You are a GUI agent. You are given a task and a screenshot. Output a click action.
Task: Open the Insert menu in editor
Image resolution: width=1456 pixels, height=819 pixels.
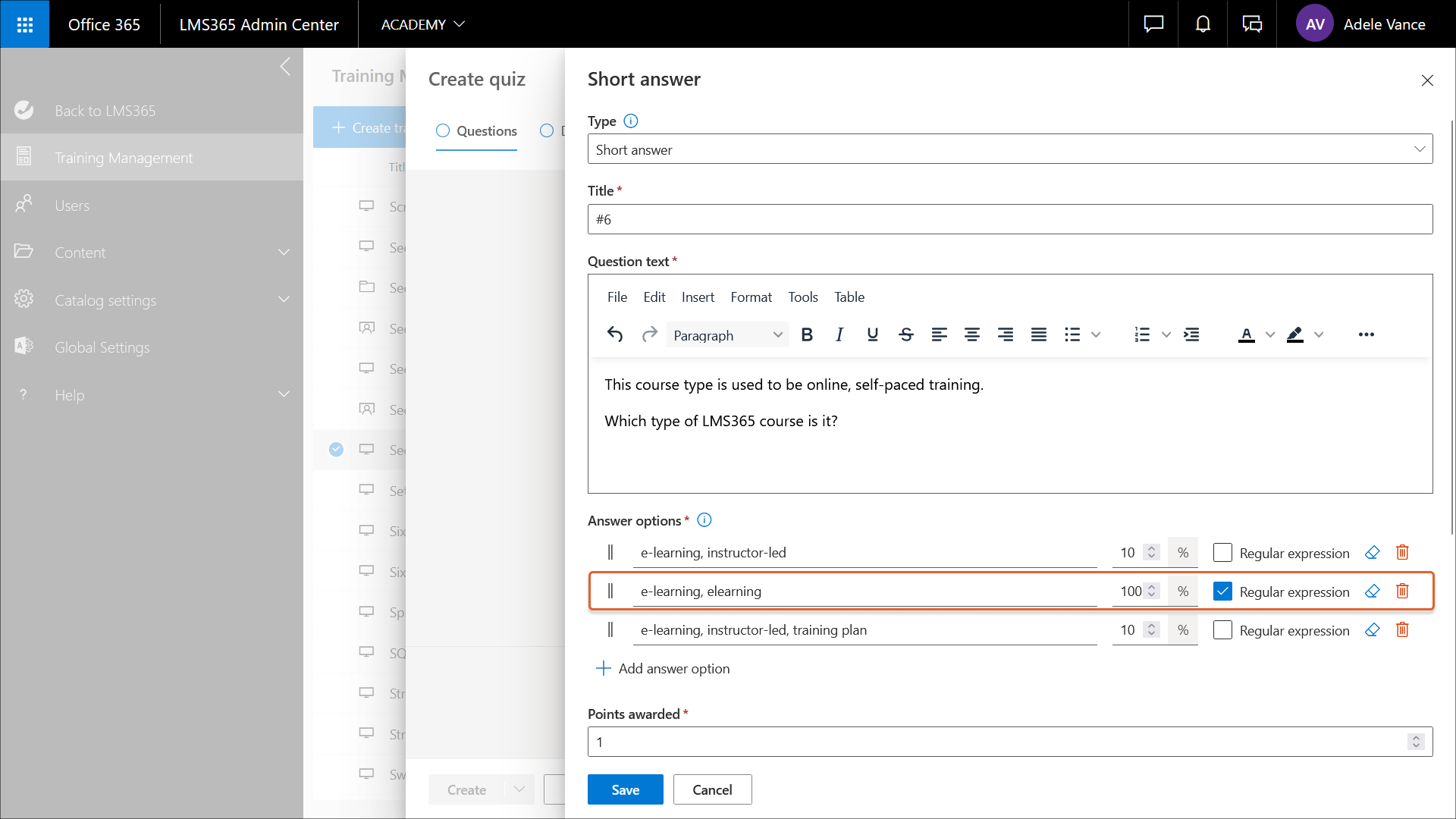coord(697,297)
